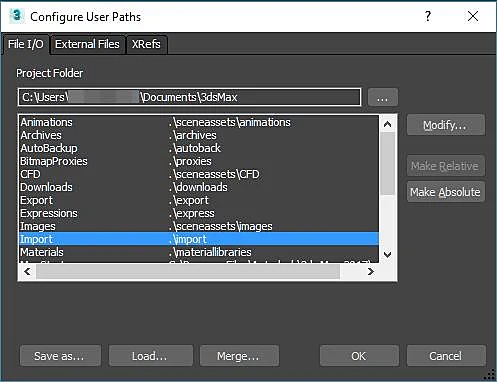Click the Load... button
This screenshot has height=382, width=497.
[x=150, y=356]
